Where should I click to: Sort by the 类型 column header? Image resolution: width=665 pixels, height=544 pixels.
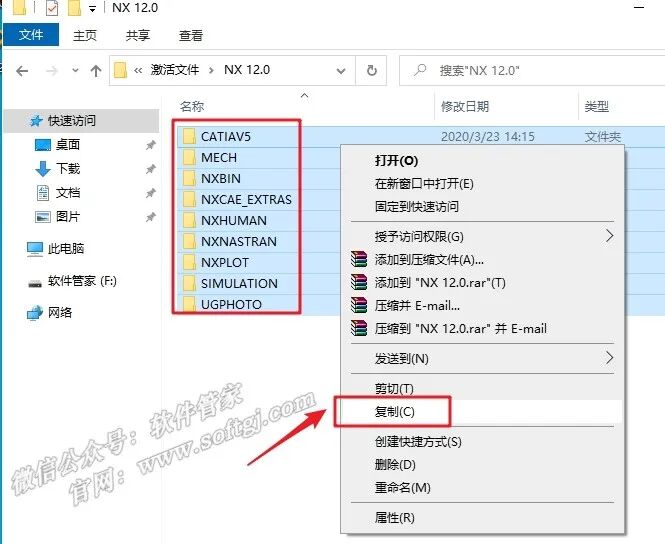(x=597, y=106)
